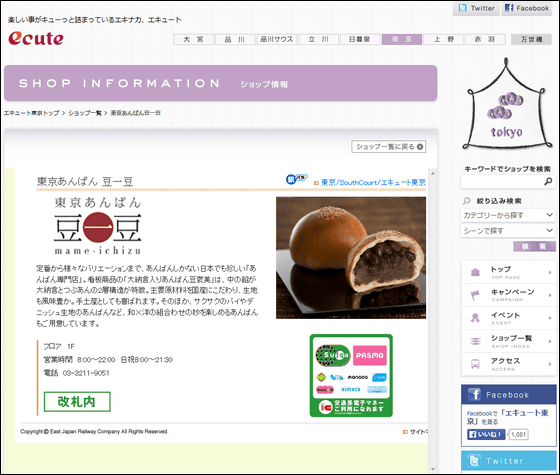Go to エキュート東京トップ breadcrumb
Viewport: 560px width, 475px height.
click(x=31, y=113)
